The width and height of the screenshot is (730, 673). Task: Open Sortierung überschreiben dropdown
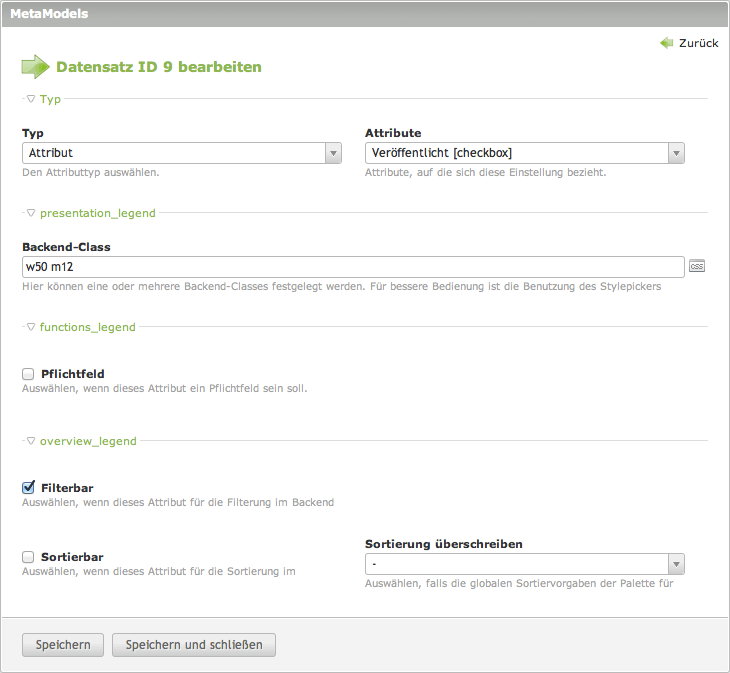pyautogui.click(x=525, y=564)
